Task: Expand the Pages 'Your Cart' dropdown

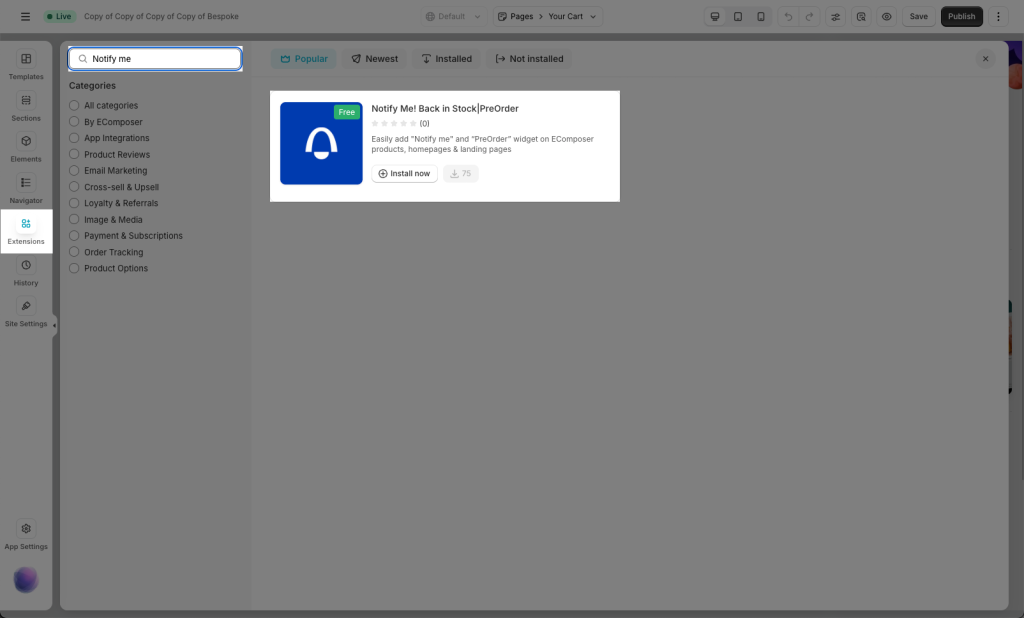Action: (x=547, y=17)
